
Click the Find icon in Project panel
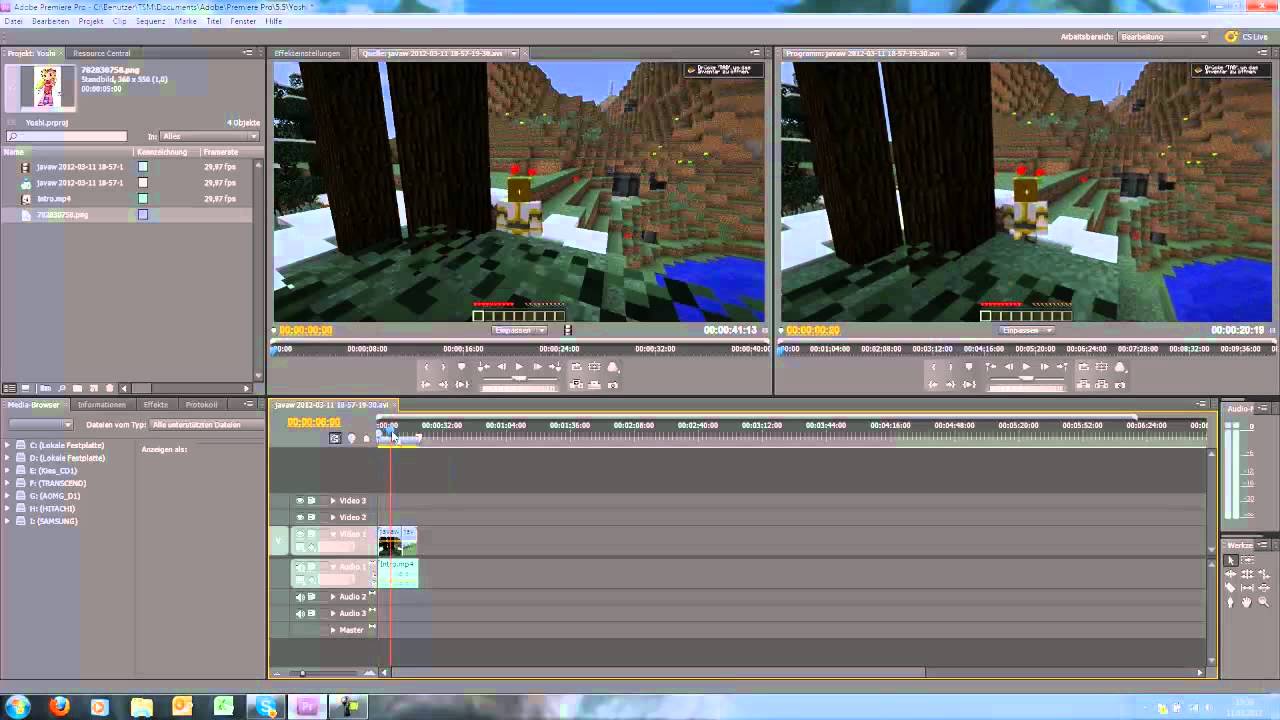(x=61, y=388)
